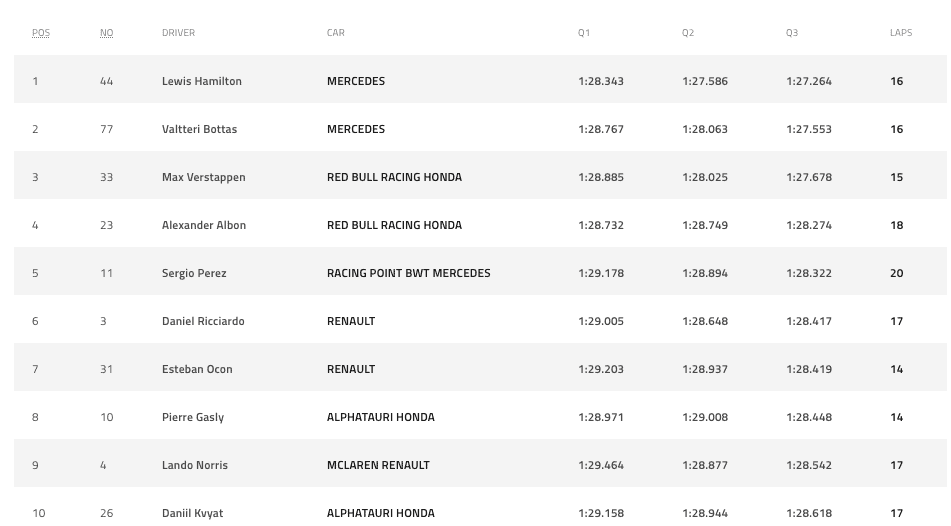The height and width of the screenshot is (526, 951).
Task: Open Lewis Hamilton driver link
Action: coord(201,81)
